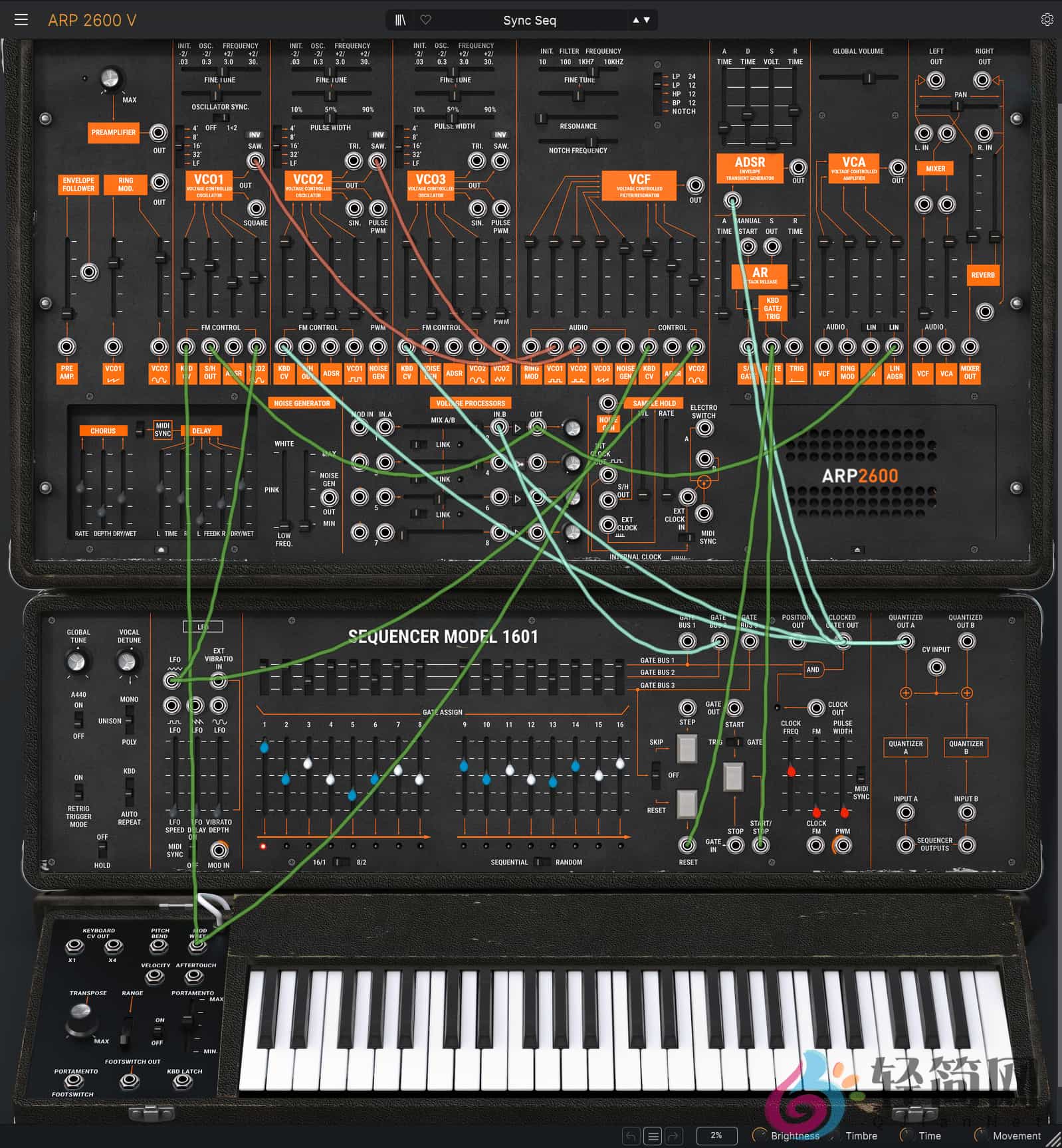Viewport: 1062px width, 1148px height.
Task: Click the Brightness macro knob
Action: [759, 1135]
